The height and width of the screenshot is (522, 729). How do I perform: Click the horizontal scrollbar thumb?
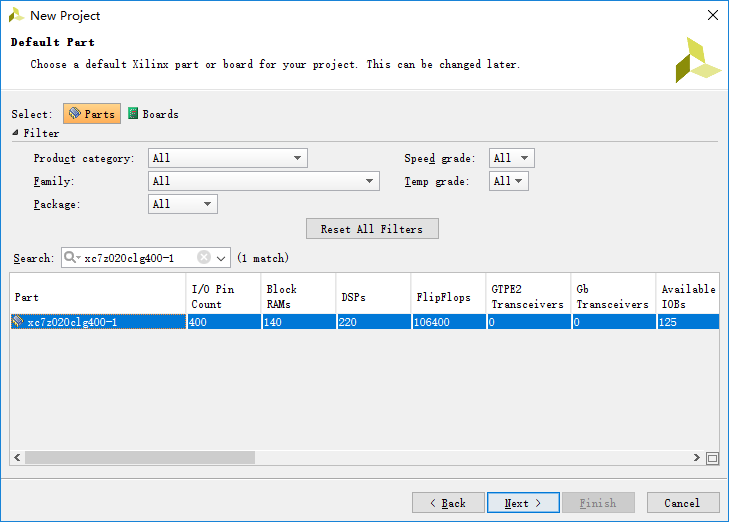click(140, 457)
